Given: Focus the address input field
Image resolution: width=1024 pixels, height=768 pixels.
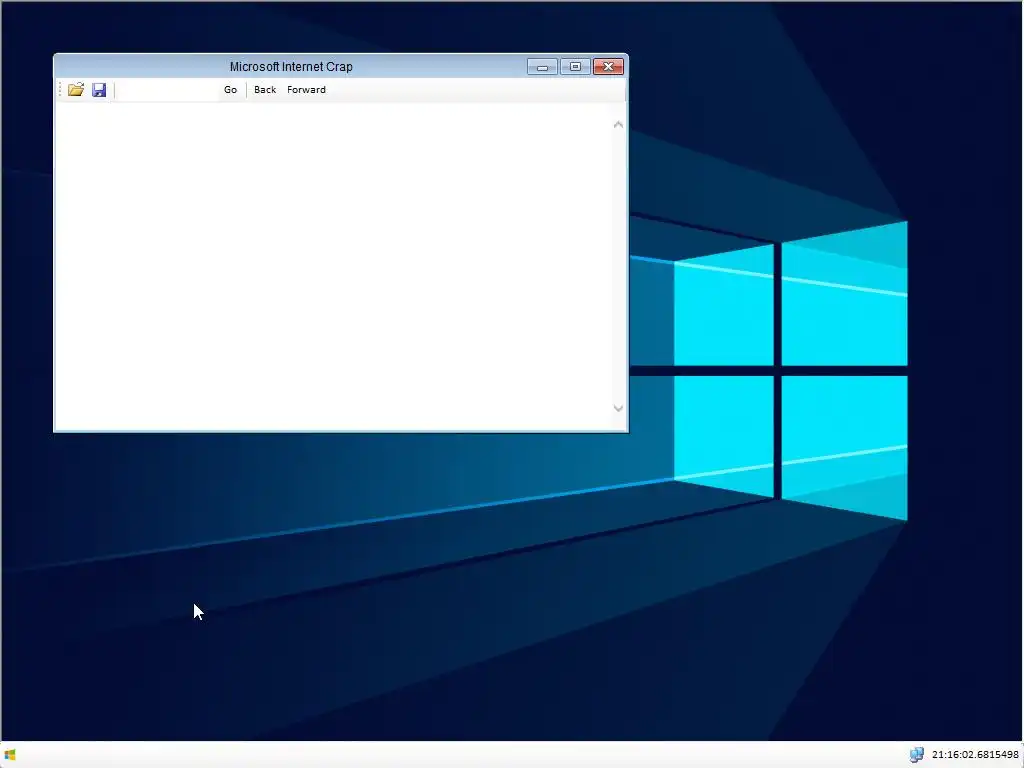Looking at the screenshot, I should 168,89.
